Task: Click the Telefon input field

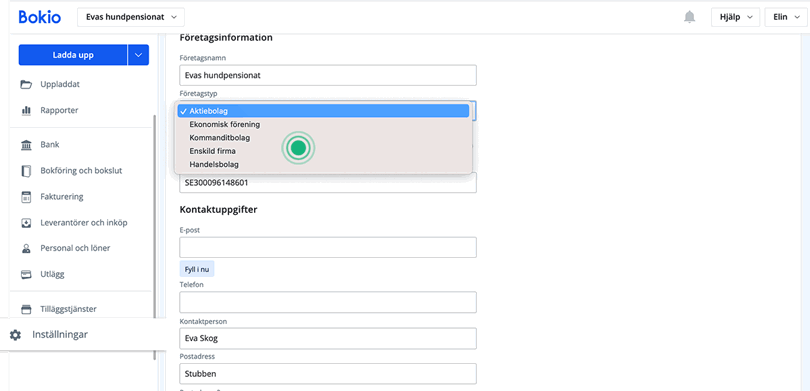Action: coord(328,302)
